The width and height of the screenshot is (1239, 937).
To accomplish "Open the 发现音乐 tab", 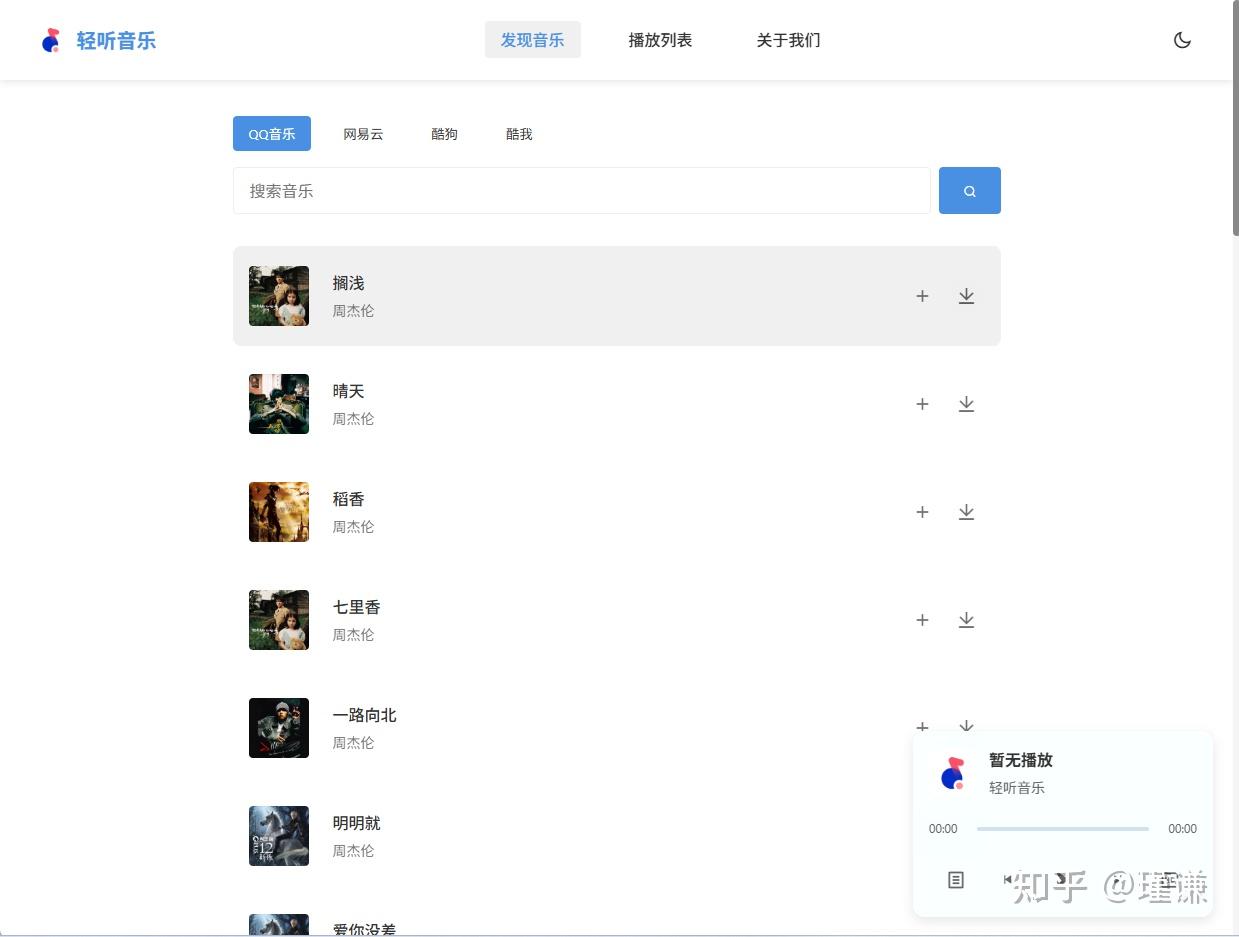I will pyautogui.click(x=532, y=40).
